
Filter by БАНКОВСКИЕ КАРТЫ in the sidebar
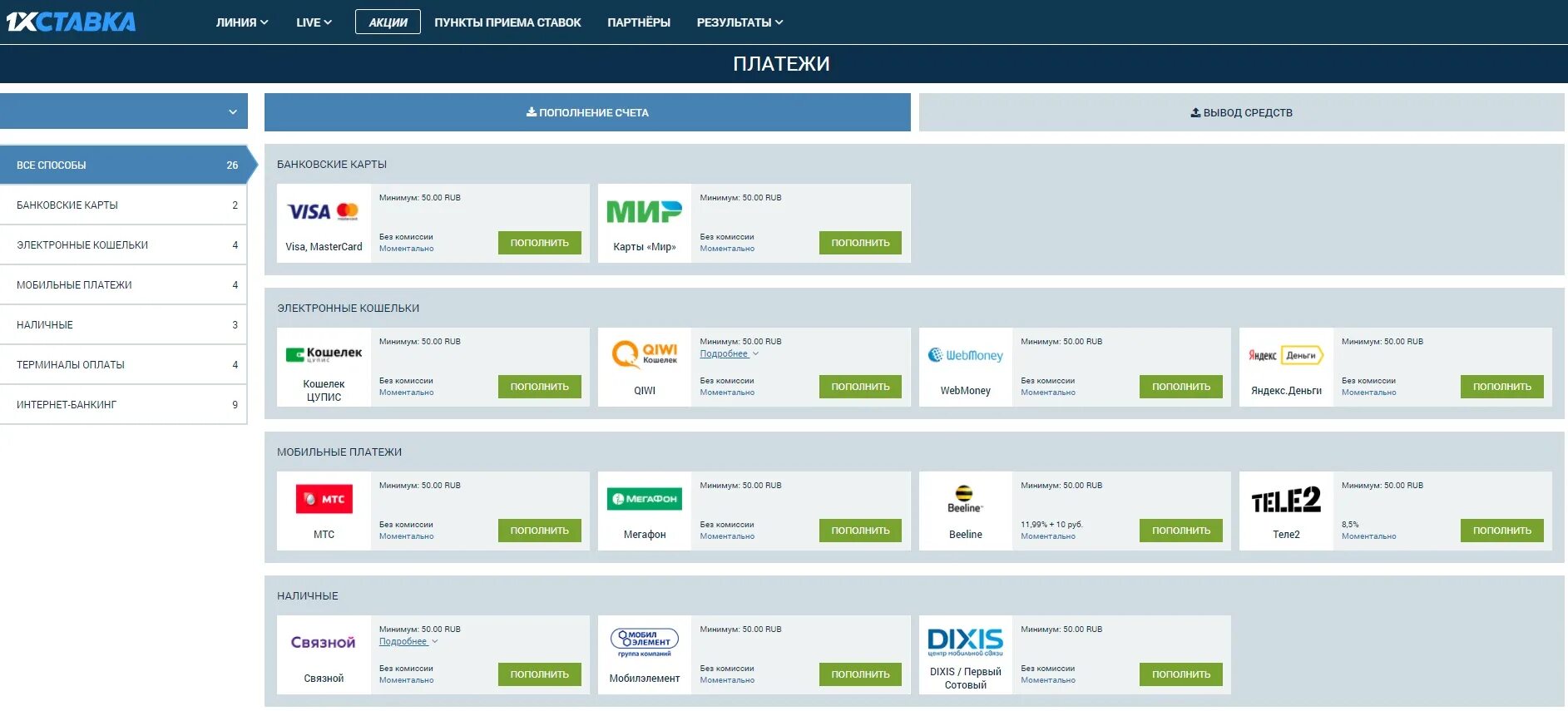pyautogui.click(x=124, y=205)
